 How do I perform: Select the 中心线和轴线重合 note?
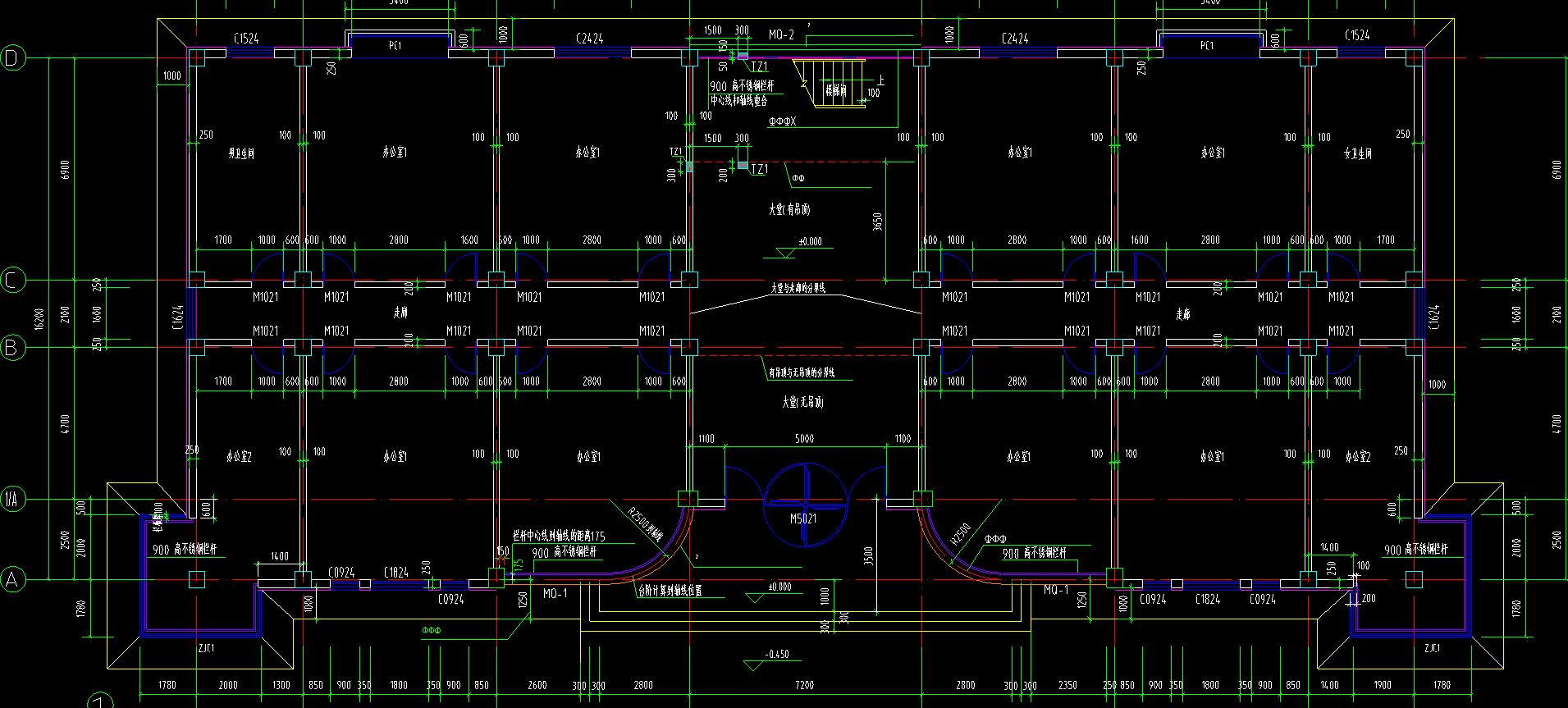click(x=738, y=100)
